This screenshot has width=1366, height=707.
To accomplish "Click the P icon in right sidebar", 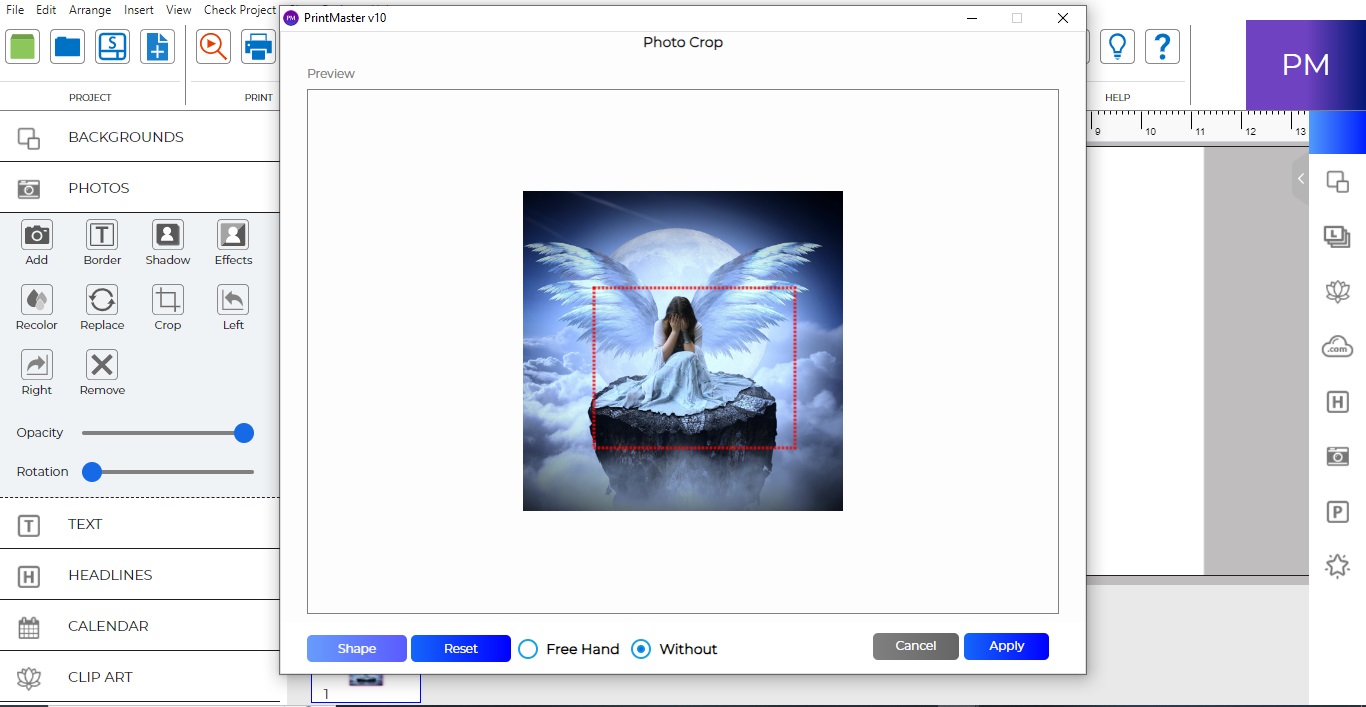I will tap(1337, 512).
